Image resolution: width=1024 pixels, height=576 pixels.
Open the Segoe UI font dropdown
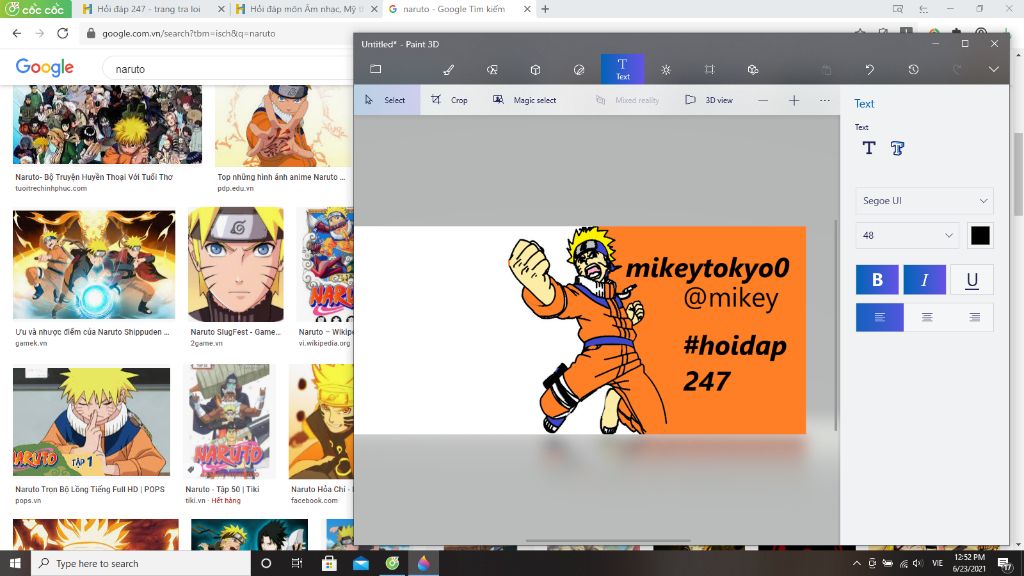[924, 200]
